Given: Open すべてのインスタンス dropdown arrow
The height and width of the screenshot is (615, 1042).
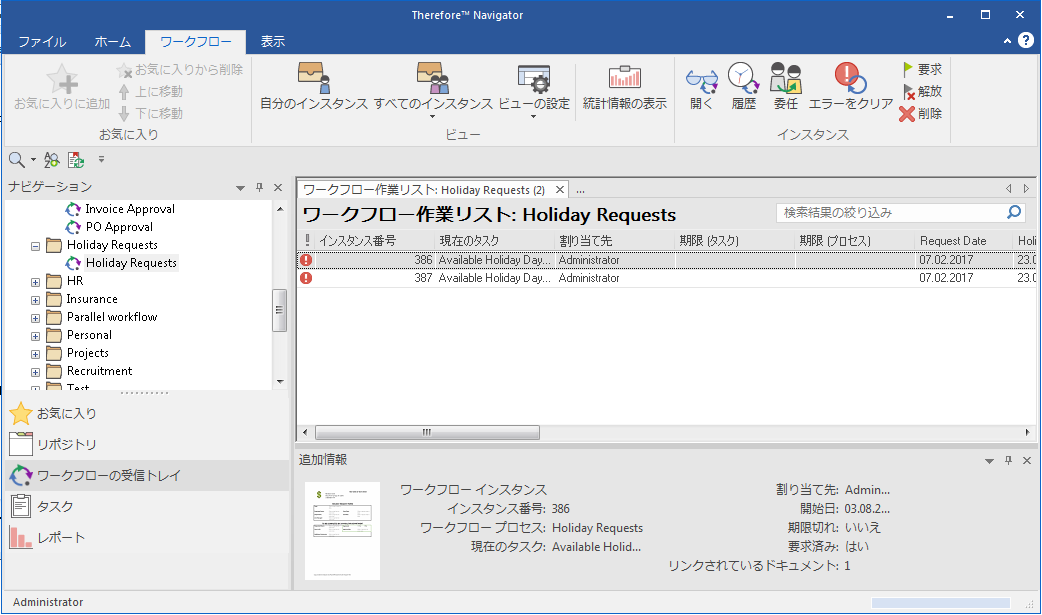Looking at the screenshot, I should pos(433,117).
